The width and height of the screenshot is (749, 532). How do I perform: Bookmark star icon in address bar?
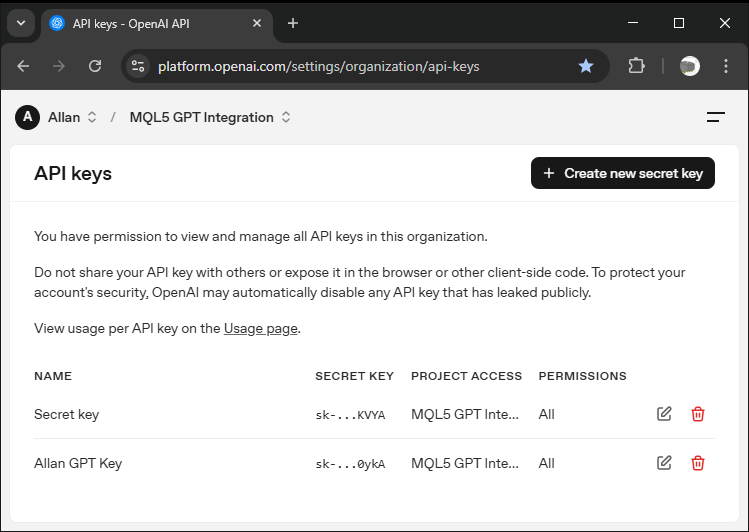pos(586,66)
